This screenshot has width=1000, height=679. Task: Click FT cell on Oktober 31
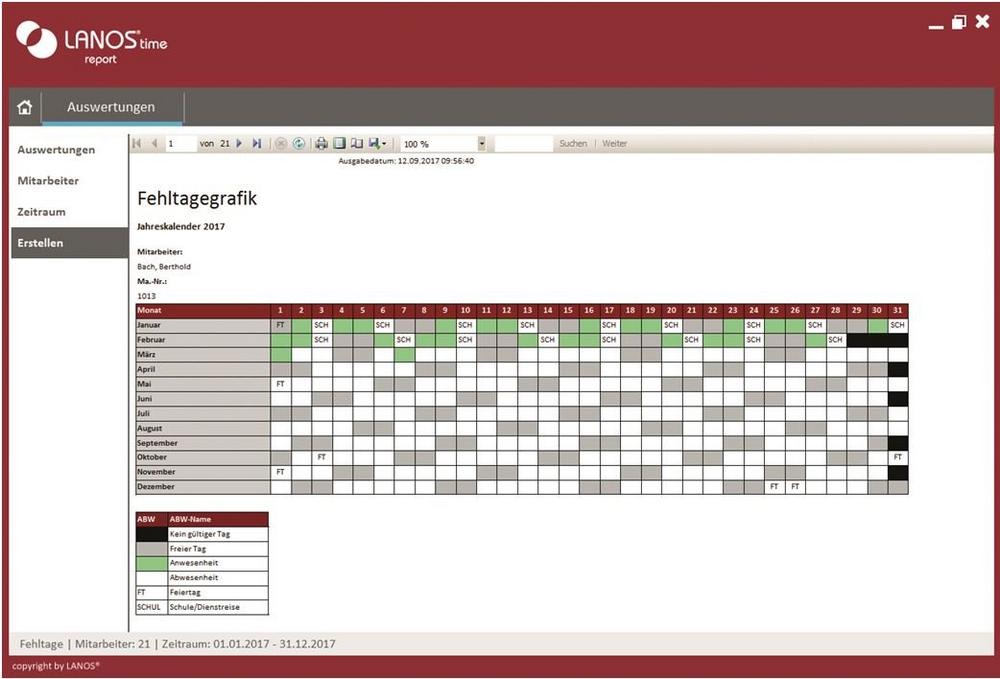point(897,457)
